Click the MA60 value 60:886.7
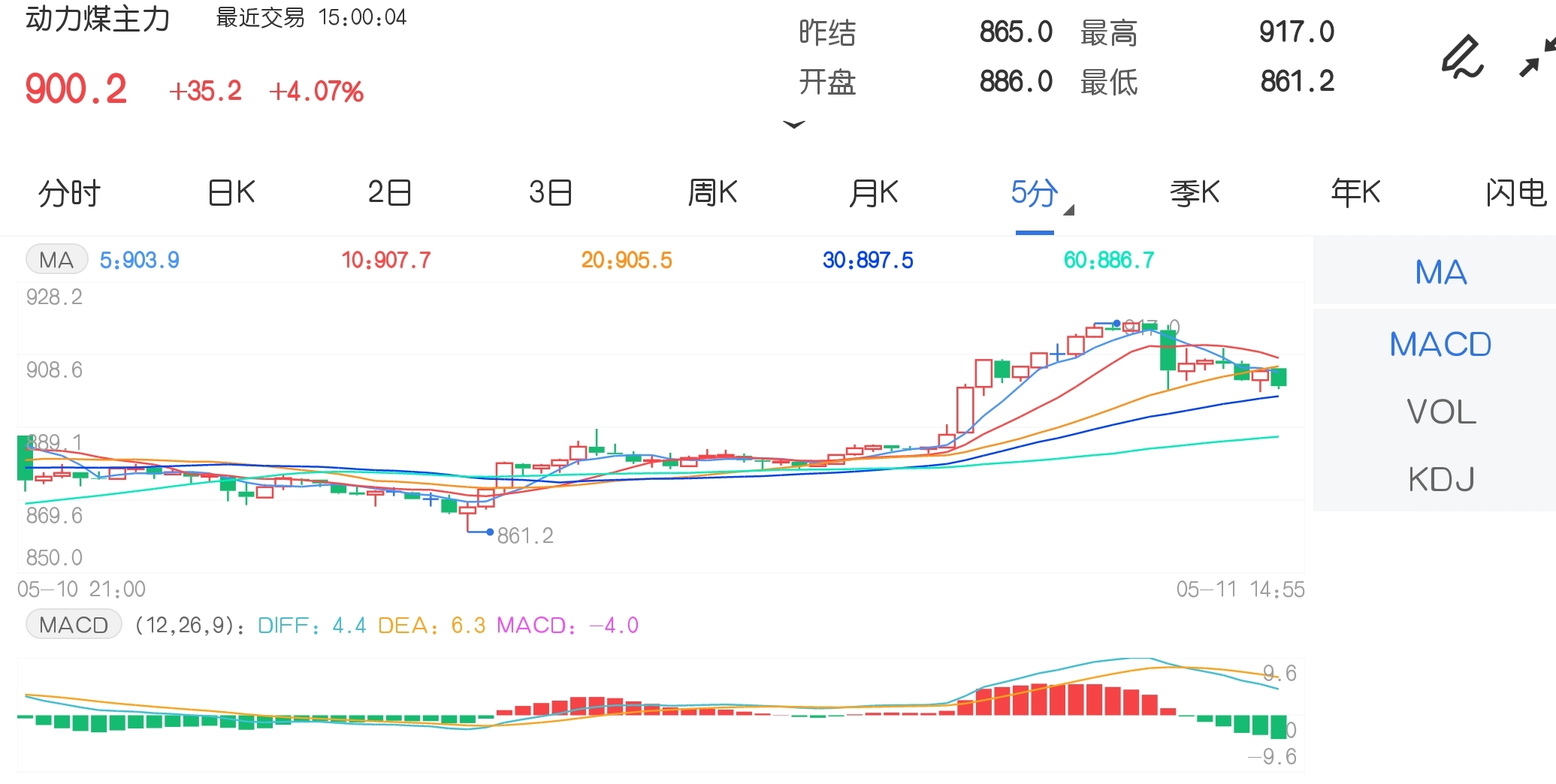This screenshot has height=784, width=1556. tap(1109, 261)
